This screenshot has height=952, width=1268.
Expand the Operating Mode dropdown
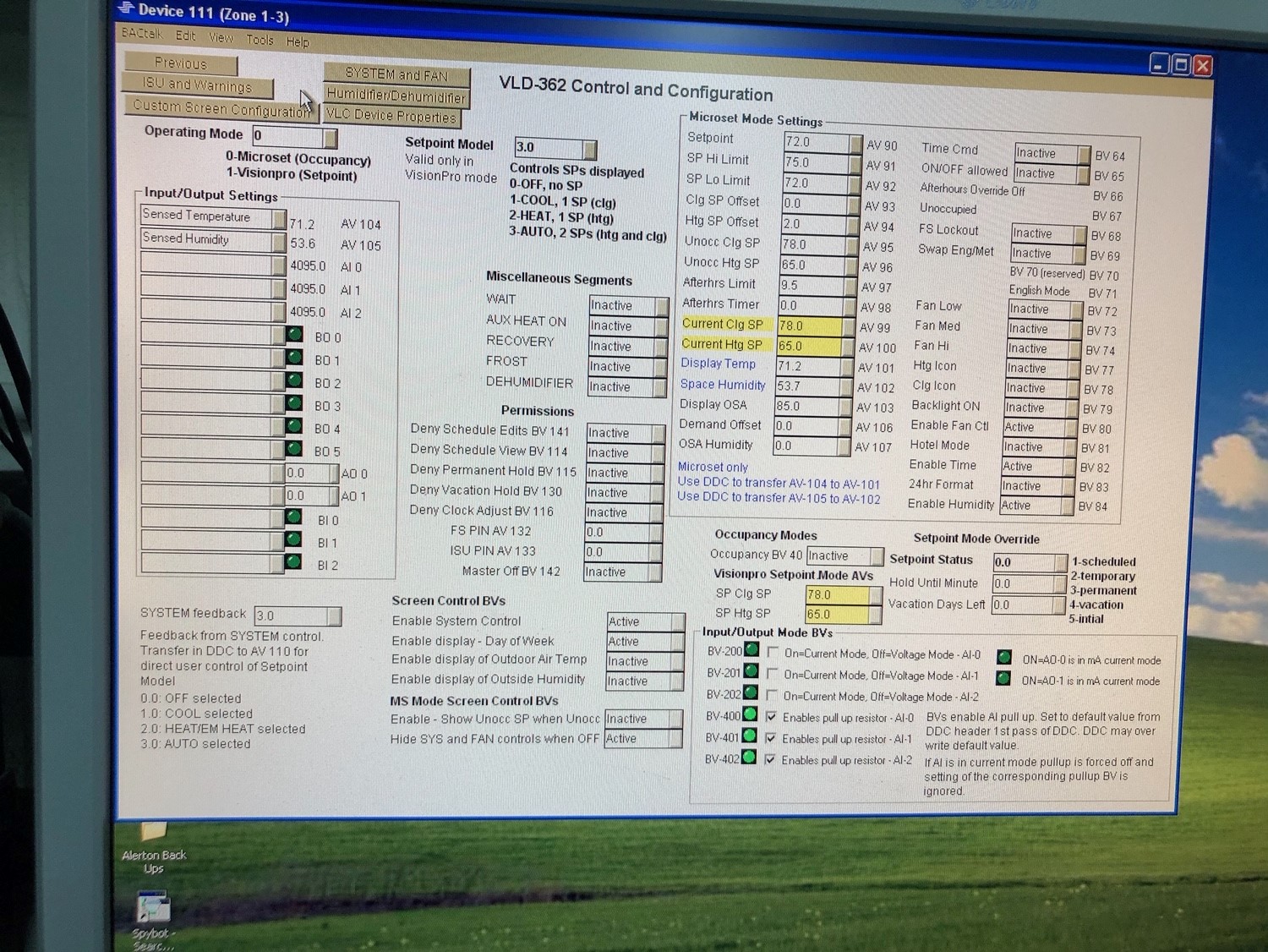coord(330,137)
